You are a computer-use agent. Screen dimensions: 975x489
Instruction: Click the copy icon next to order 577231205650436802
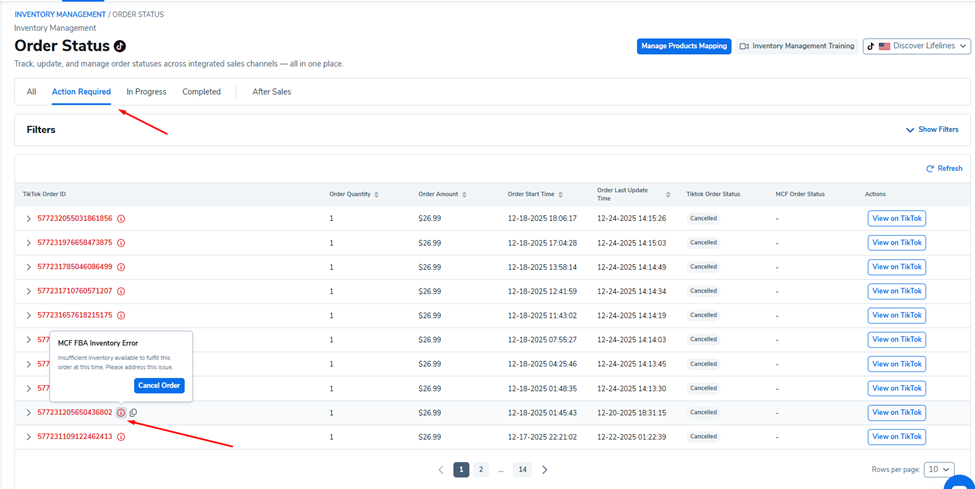pyautogui.click(x=133, y=413)
